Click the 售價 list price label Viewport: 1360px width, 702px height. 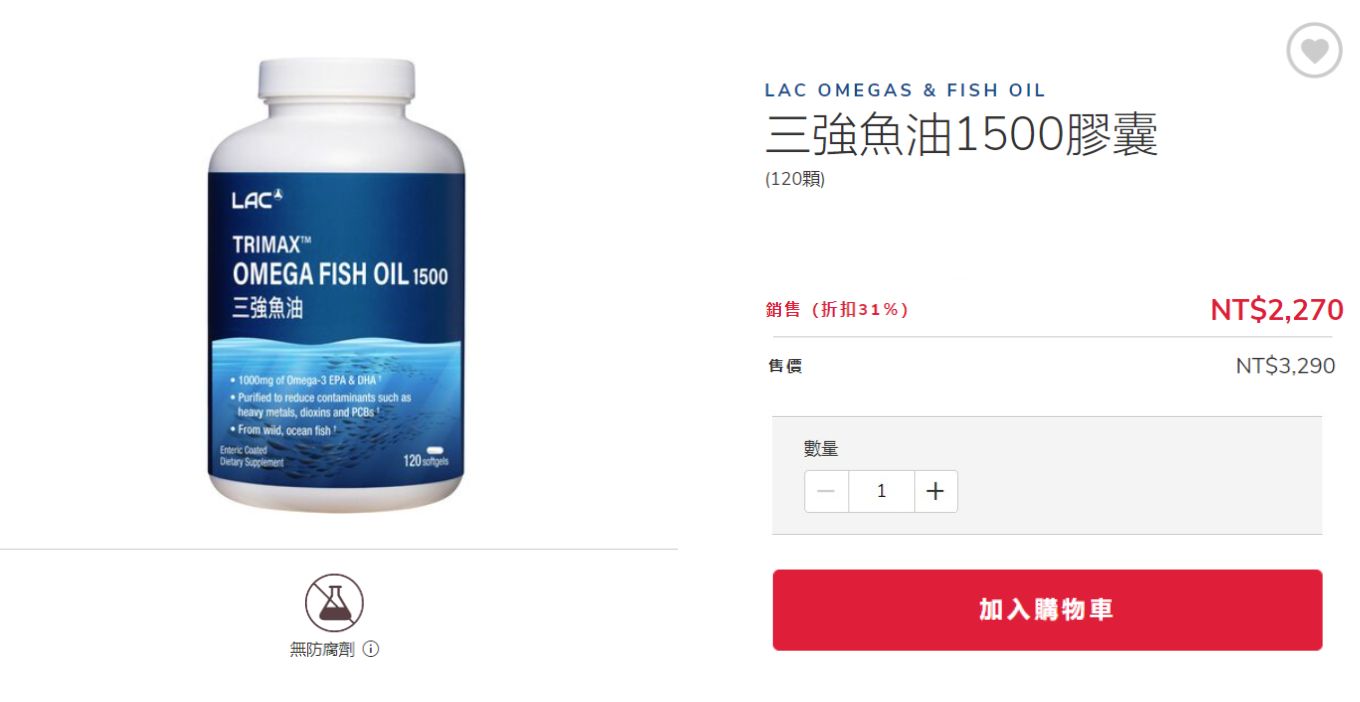(784, 366)
